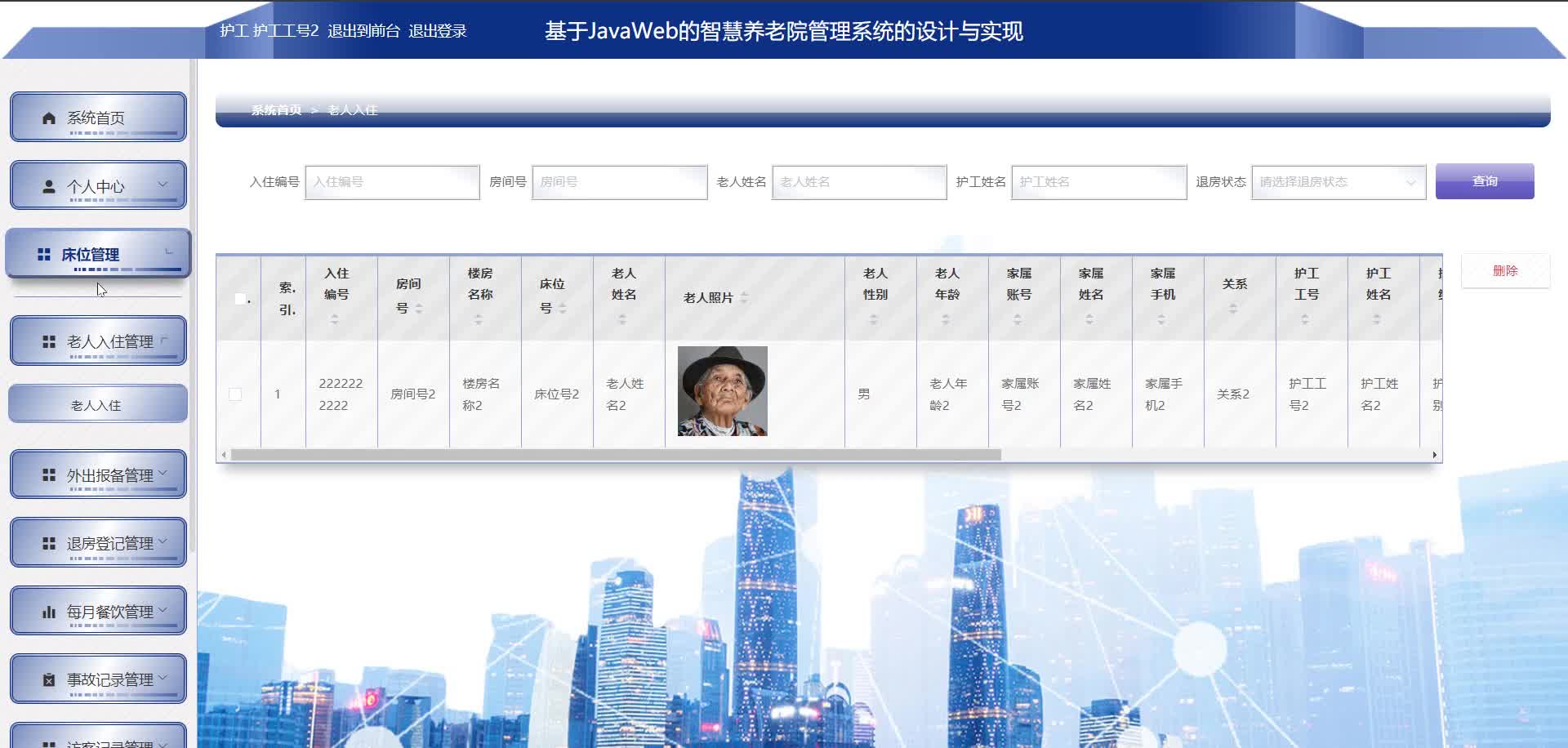Click the grid icon beside 老人入住管理

[x=49, y=341]
